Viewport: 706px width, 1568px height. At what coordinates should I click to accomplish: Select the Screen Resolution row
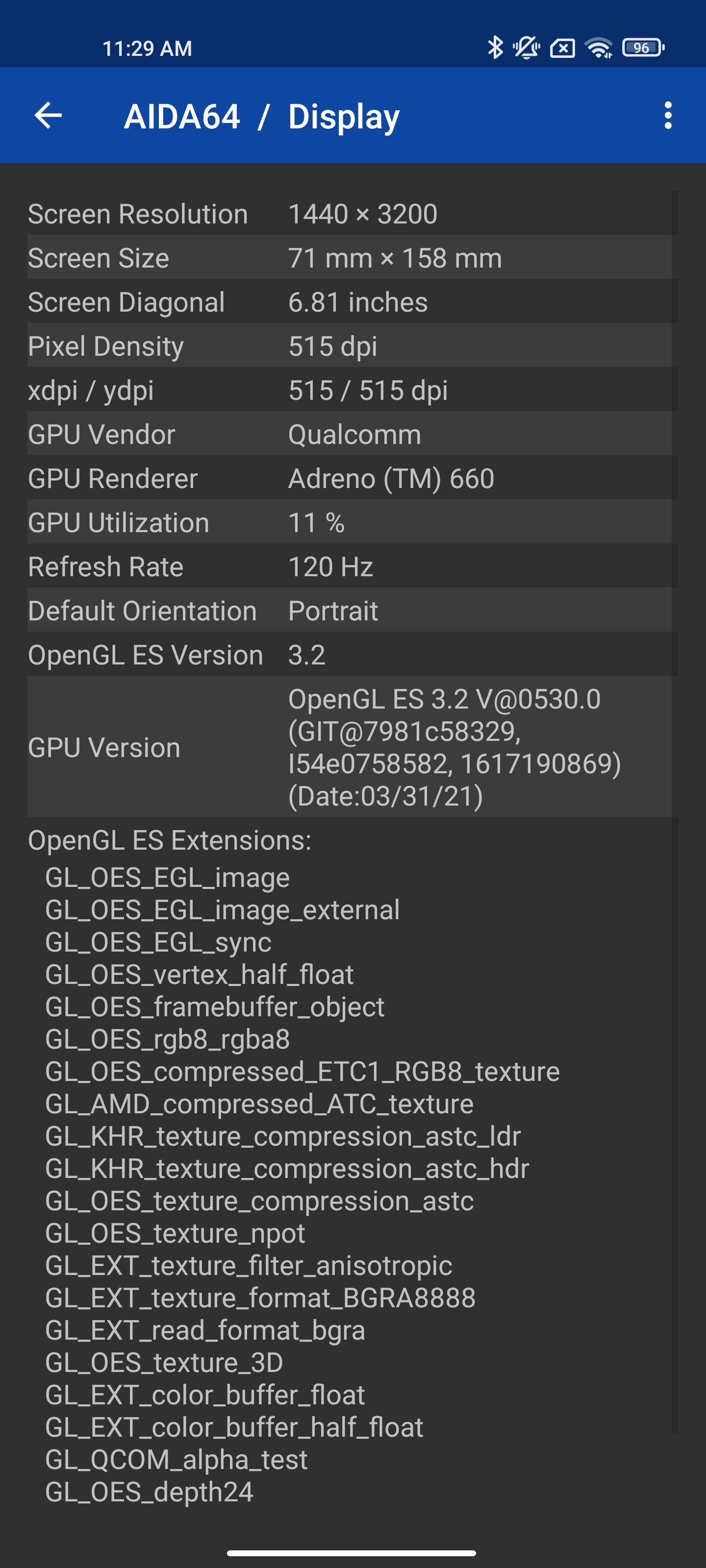tap(350, 214)
